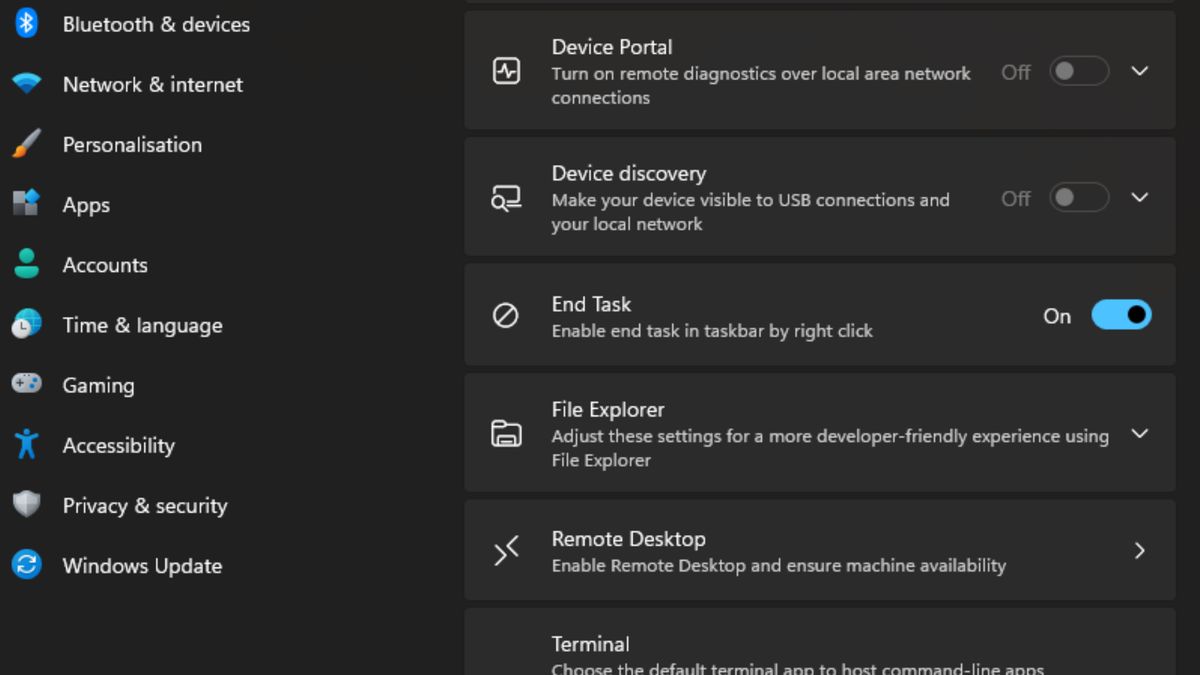Turn on Device discovery

point(1078,198)
